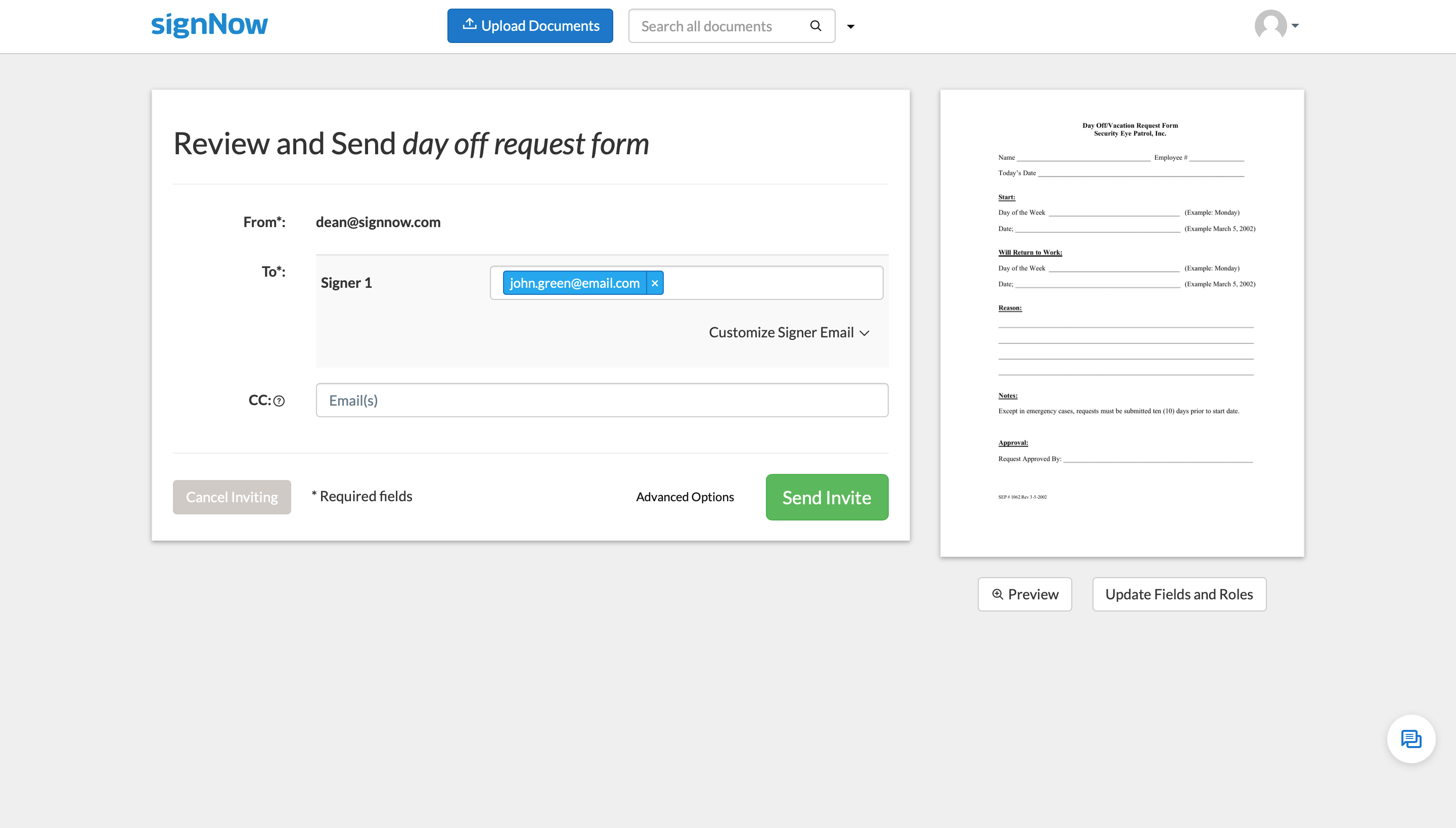This screenshot has width=1456, height=828.
Task: Click the Cancel Inviting button
Action: (231, 497)
